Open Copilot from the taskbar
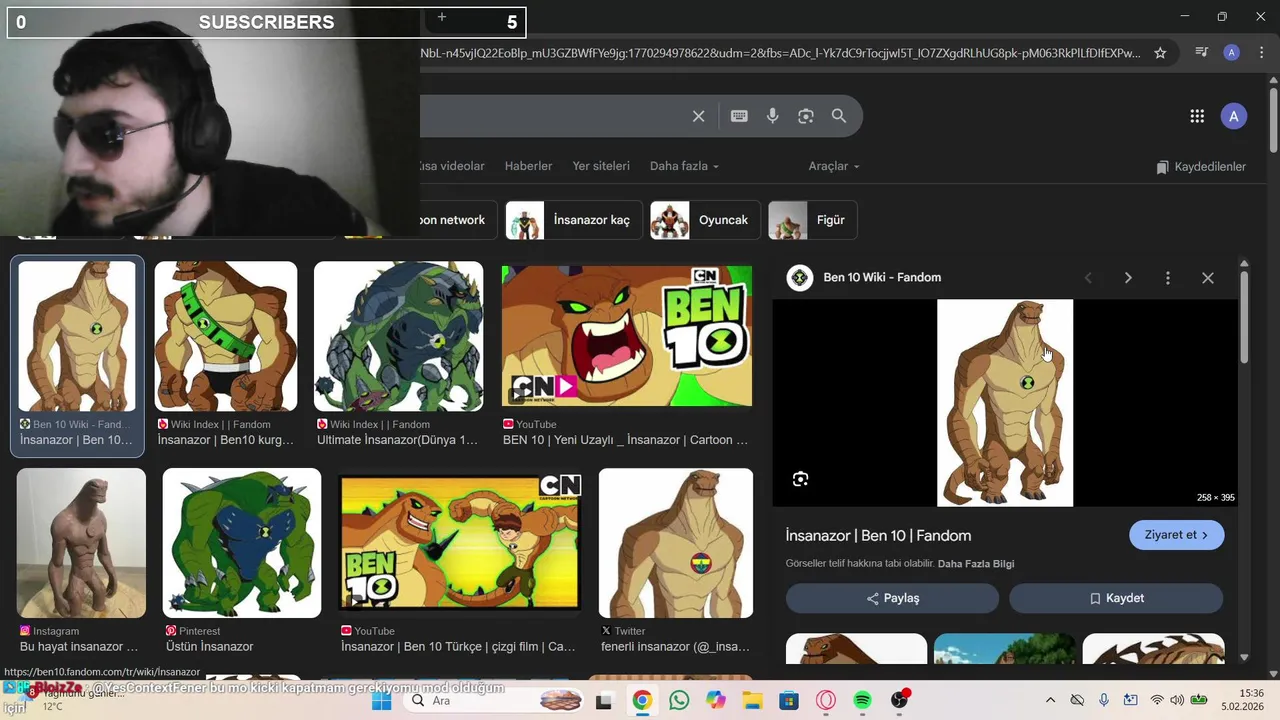The image size is (1280, 720). [715, 701]
